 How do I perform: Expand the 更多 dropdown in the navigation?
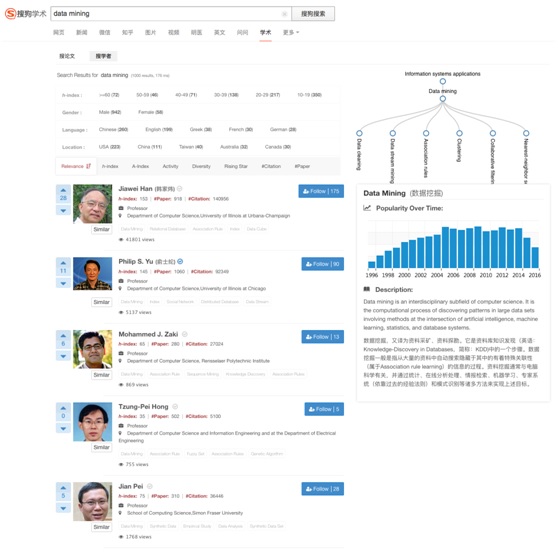click(x=291, y=32)
